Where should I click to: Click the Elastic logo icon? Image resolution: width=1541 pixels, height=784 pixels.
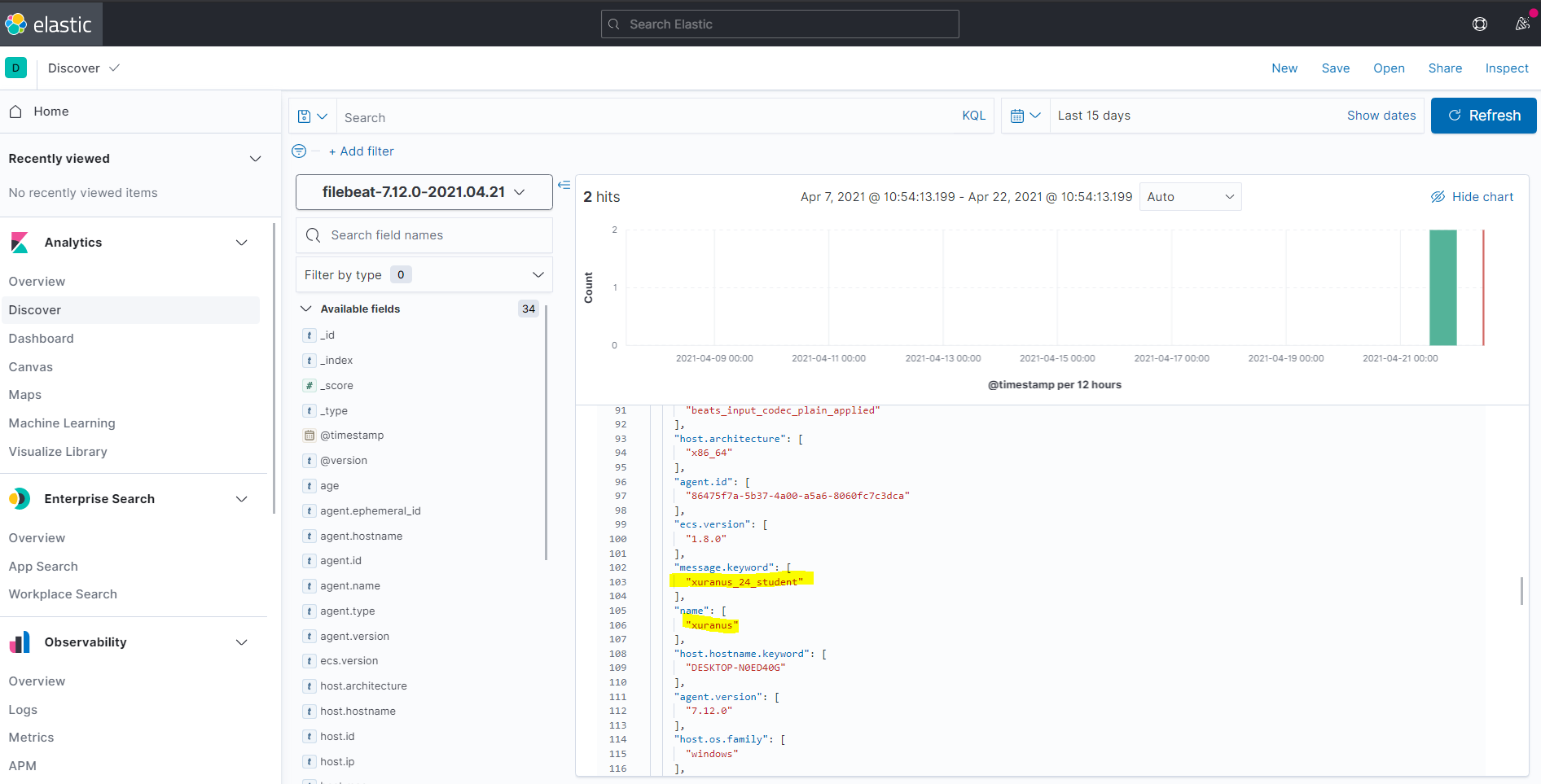click(16, 24)
